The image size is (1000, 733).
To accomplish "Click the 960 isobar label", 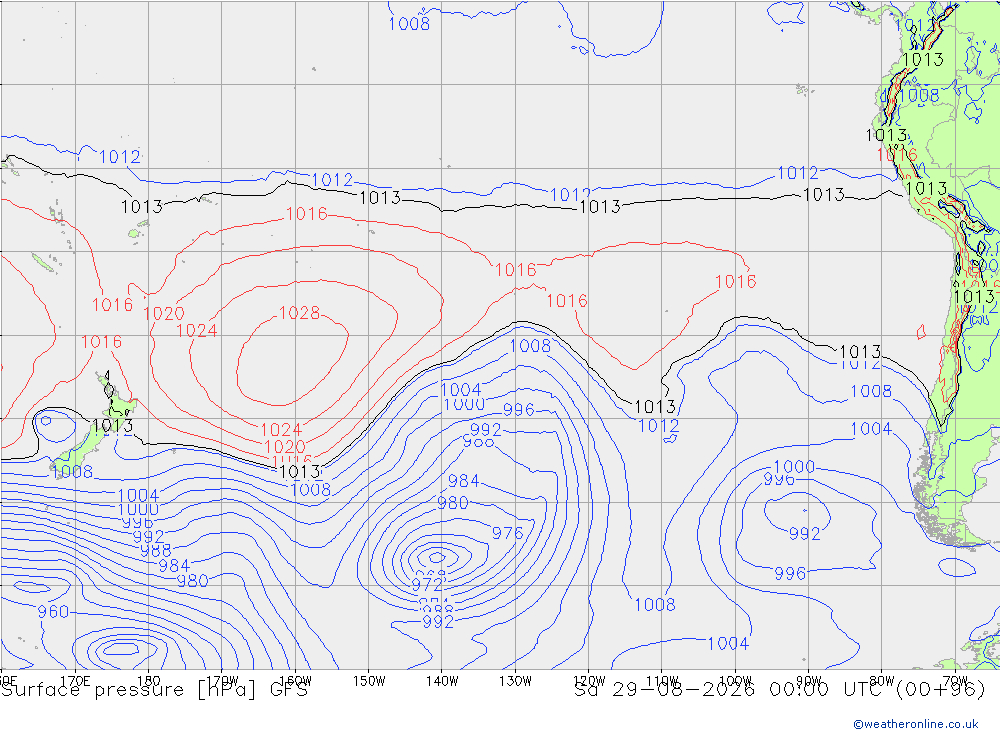I will click(53, 612).
